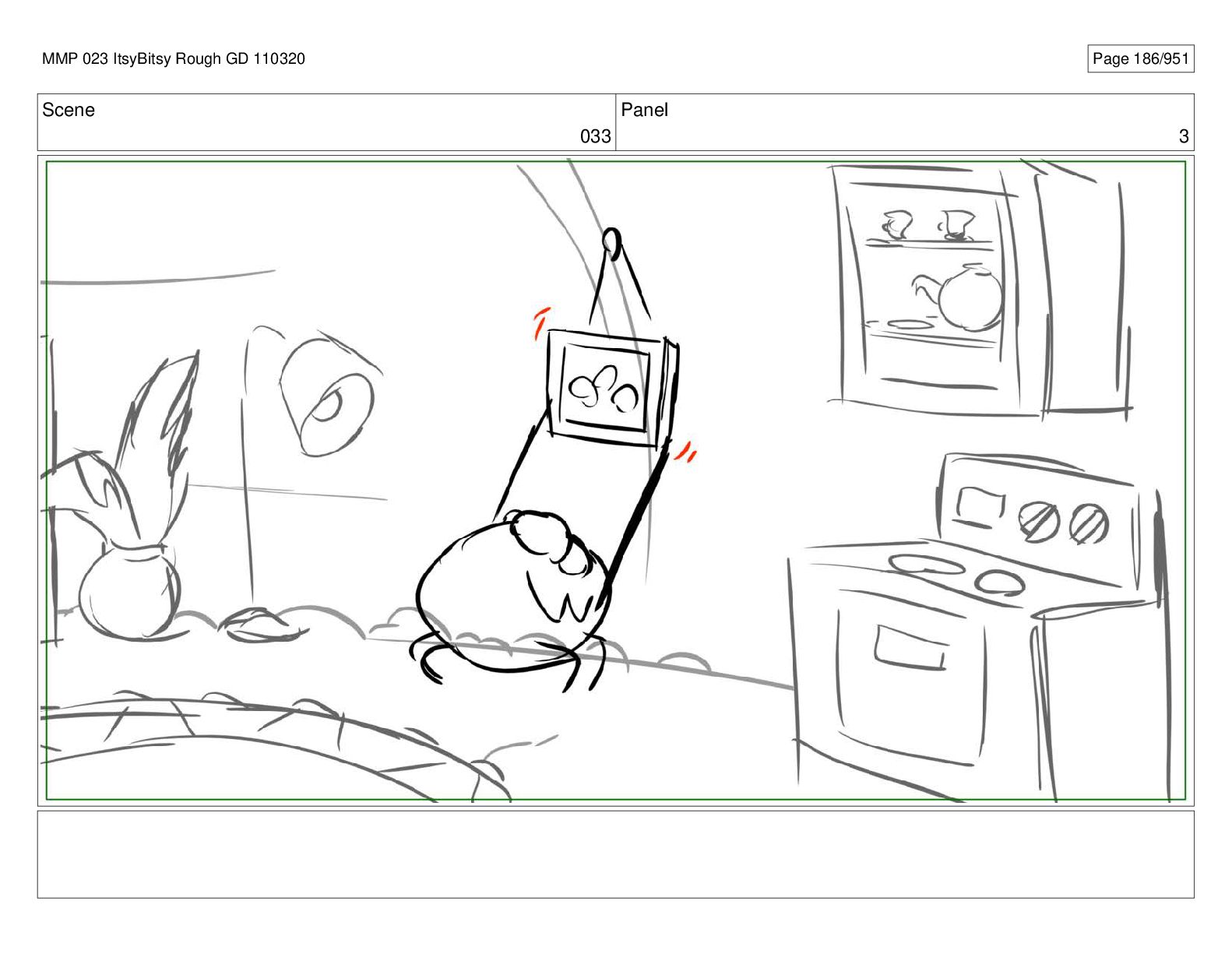1232x954 pixels.
Task: Click the 'Page 186/951' page indicator
Action: click(x=1140, y=58)
